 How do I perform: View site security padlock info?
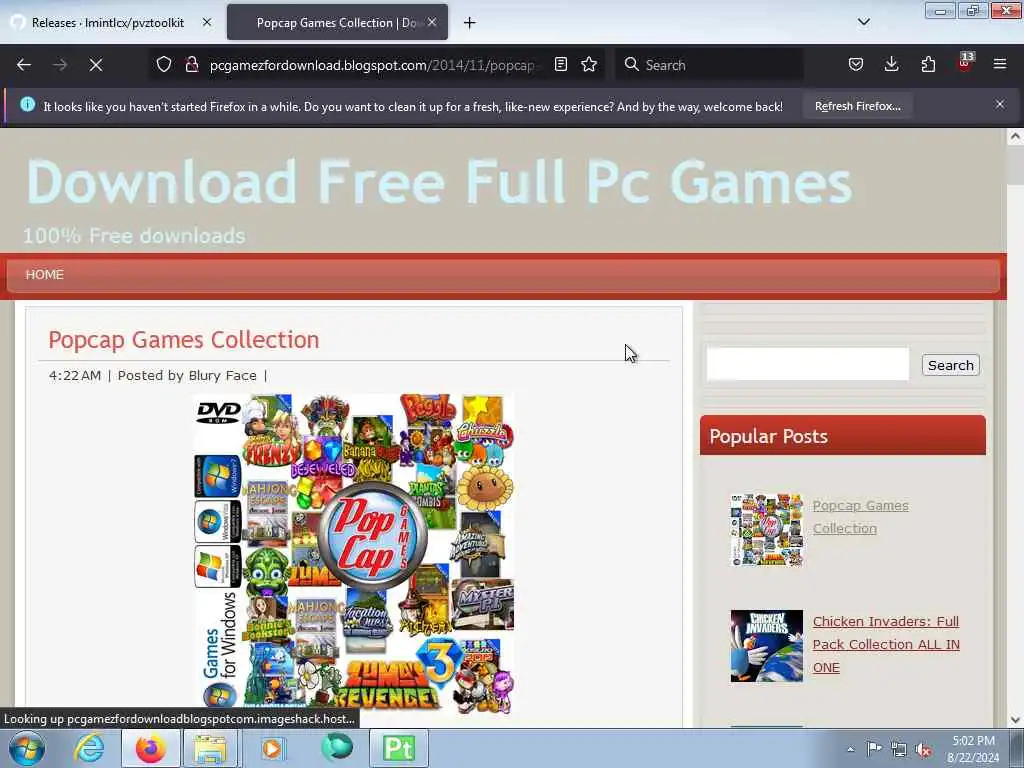[192, 65]
